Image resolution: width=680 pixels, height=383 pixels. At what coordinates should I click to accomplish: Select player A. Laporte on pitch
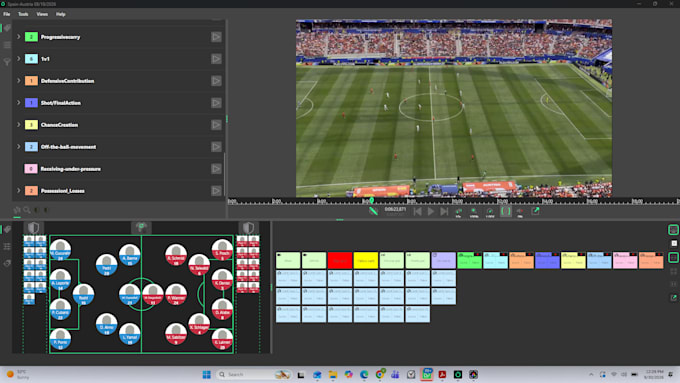coord(60,279)
